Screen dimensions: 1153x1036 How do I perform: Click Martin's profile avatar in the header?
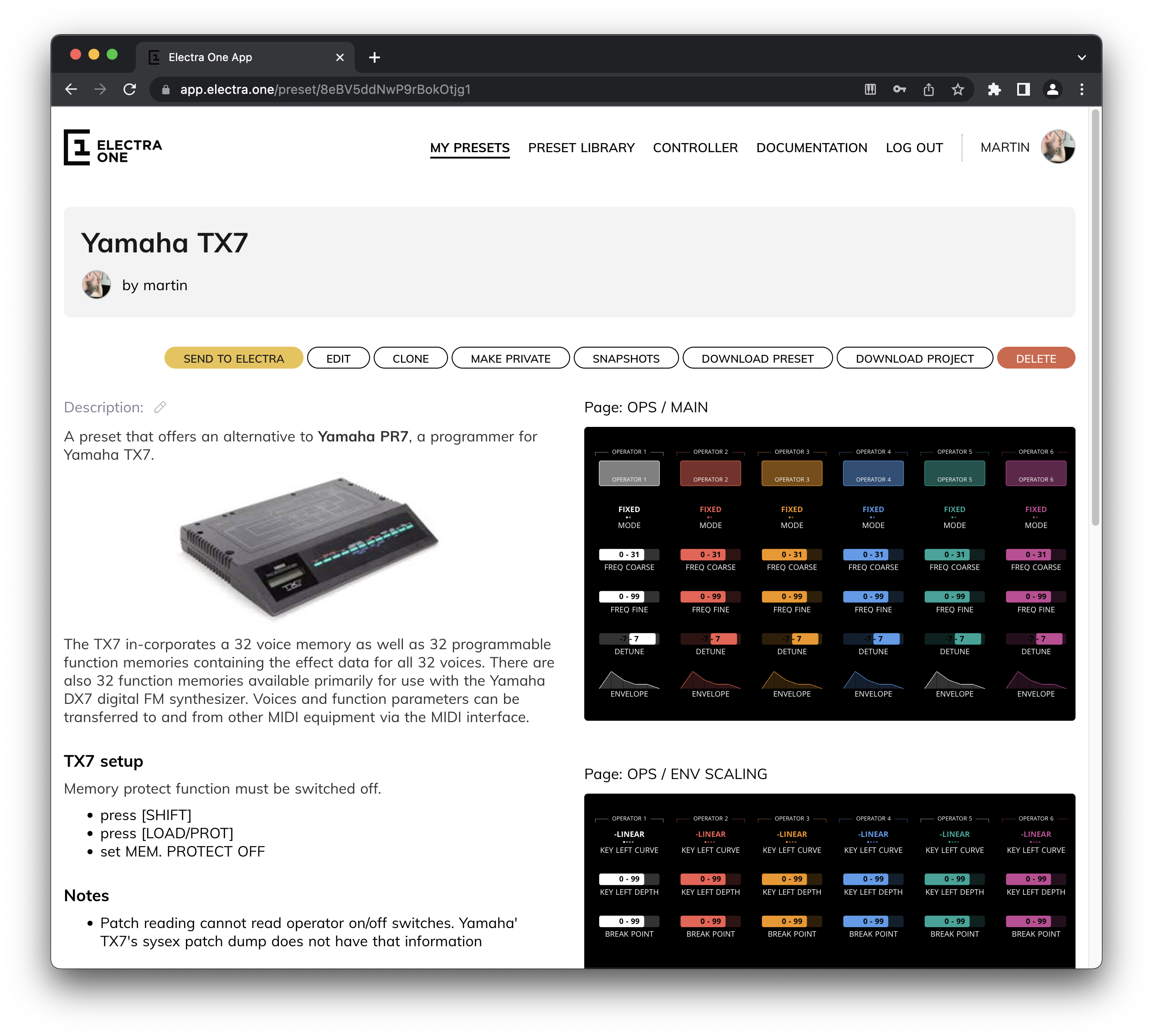tap(1058, 147)
